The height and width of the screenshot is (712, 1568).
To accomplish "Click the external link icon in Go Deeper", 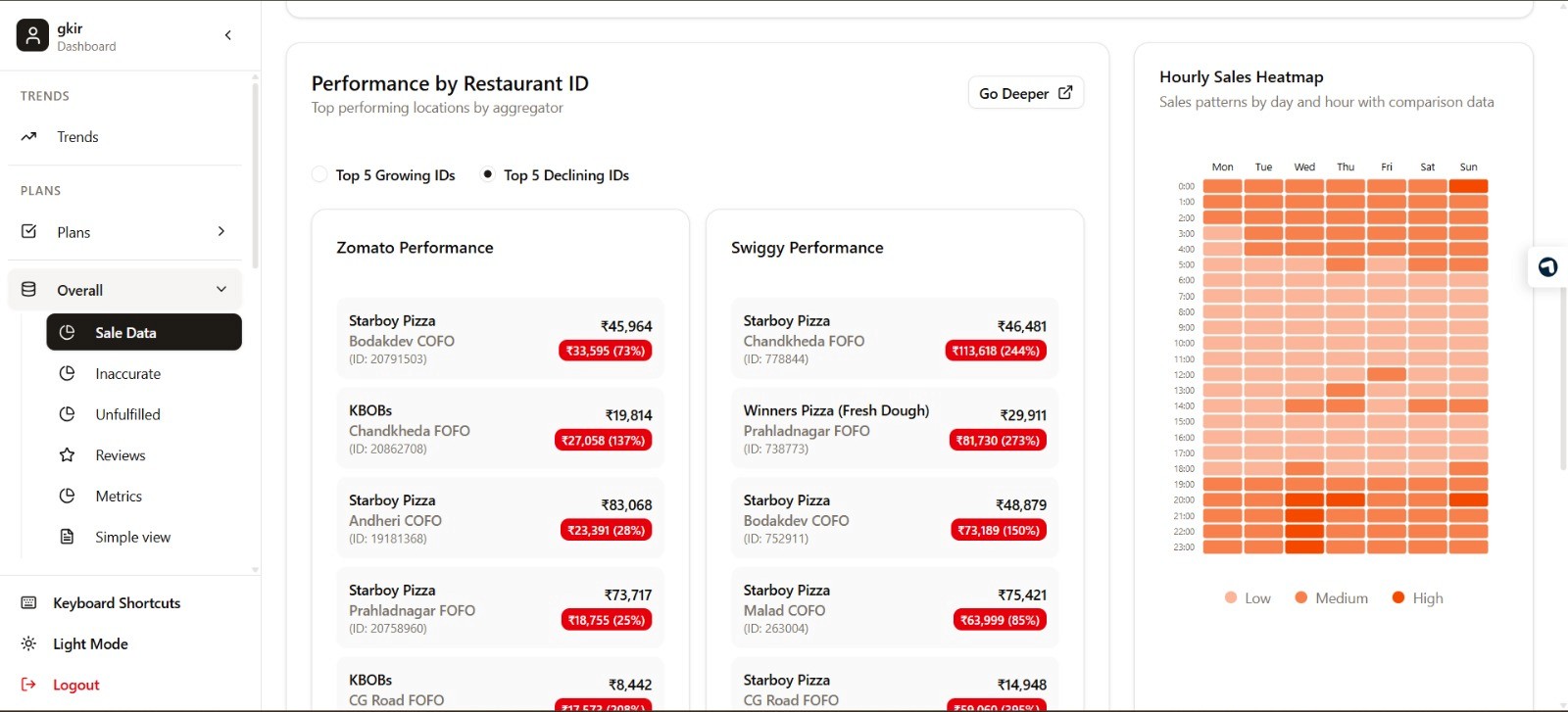I will tap(1065, 93).
